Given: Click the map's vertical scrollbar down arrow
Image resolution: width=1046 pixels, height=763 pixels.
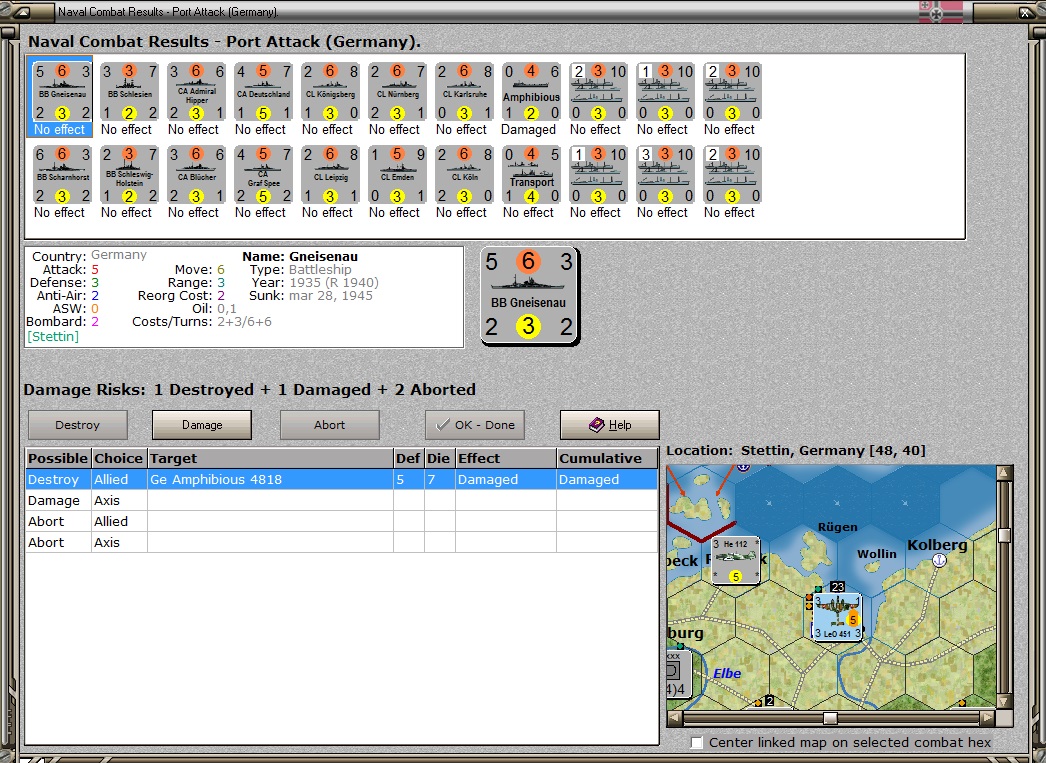Looking at the screenshot, I should tap(1005, 701).
